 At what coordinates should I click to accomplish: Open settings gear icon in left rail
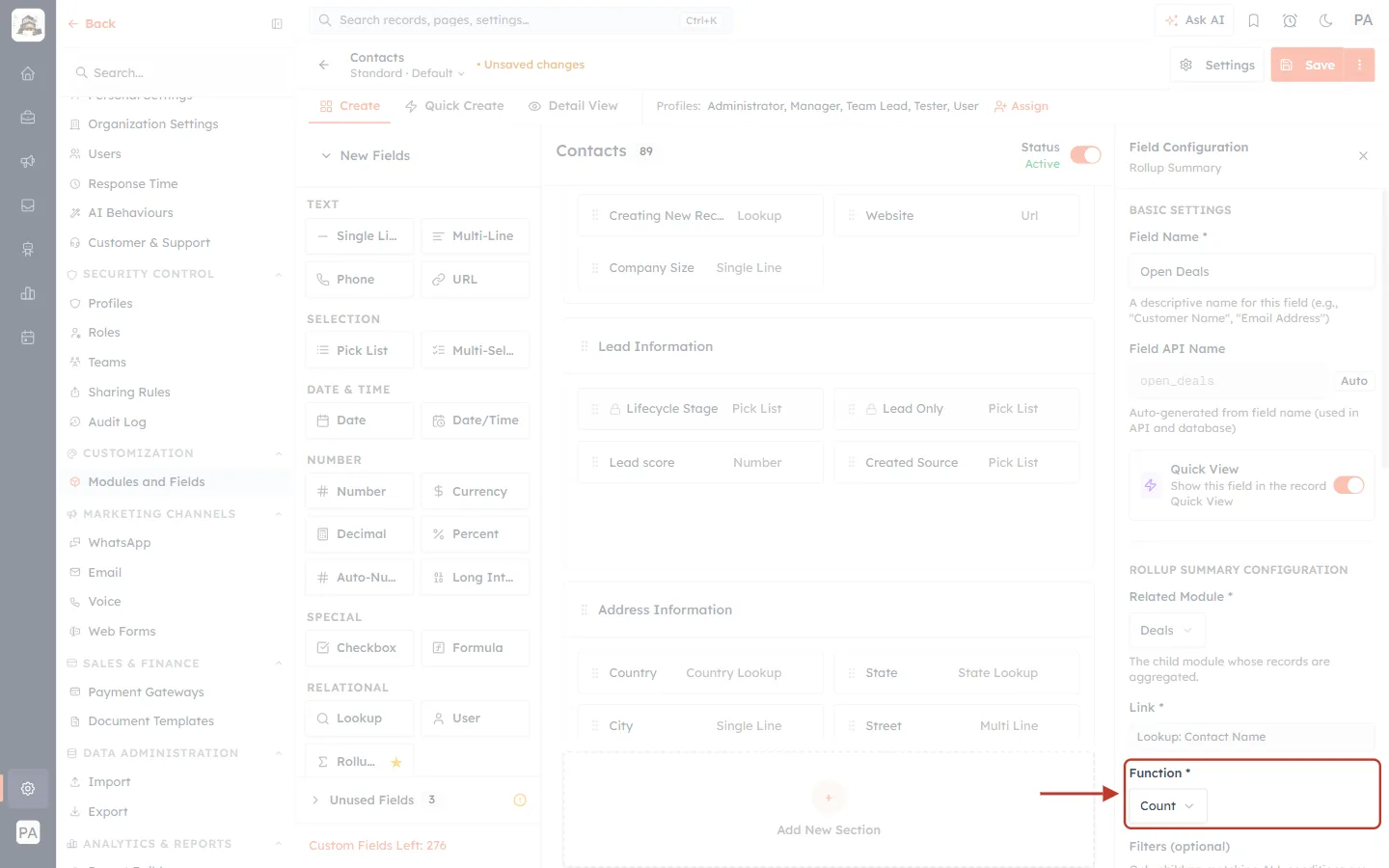[28, 788]
